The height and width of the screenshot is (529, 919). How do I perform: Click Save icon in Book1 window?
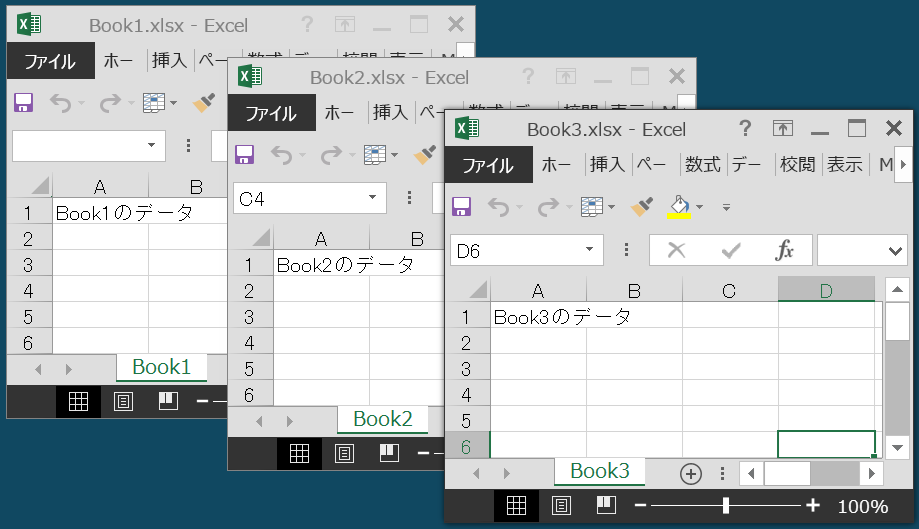[23, 103]
